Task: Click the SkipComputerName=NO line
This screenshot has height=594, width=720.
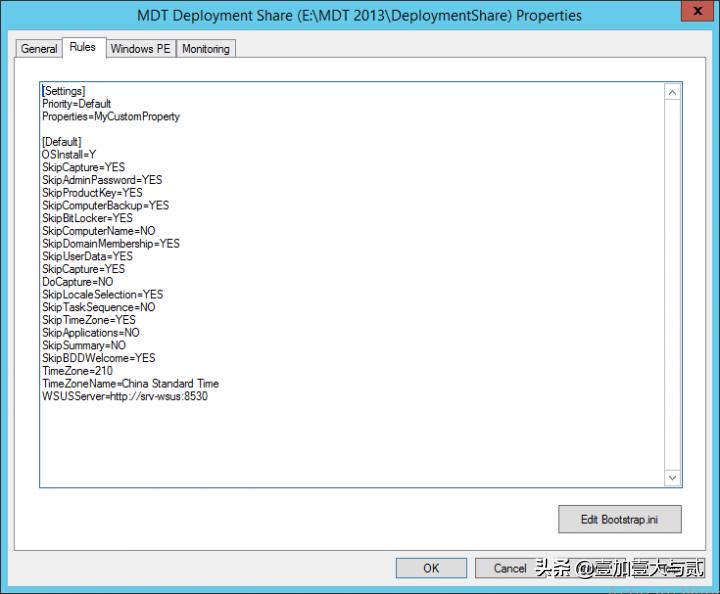Action: point(99,231)
